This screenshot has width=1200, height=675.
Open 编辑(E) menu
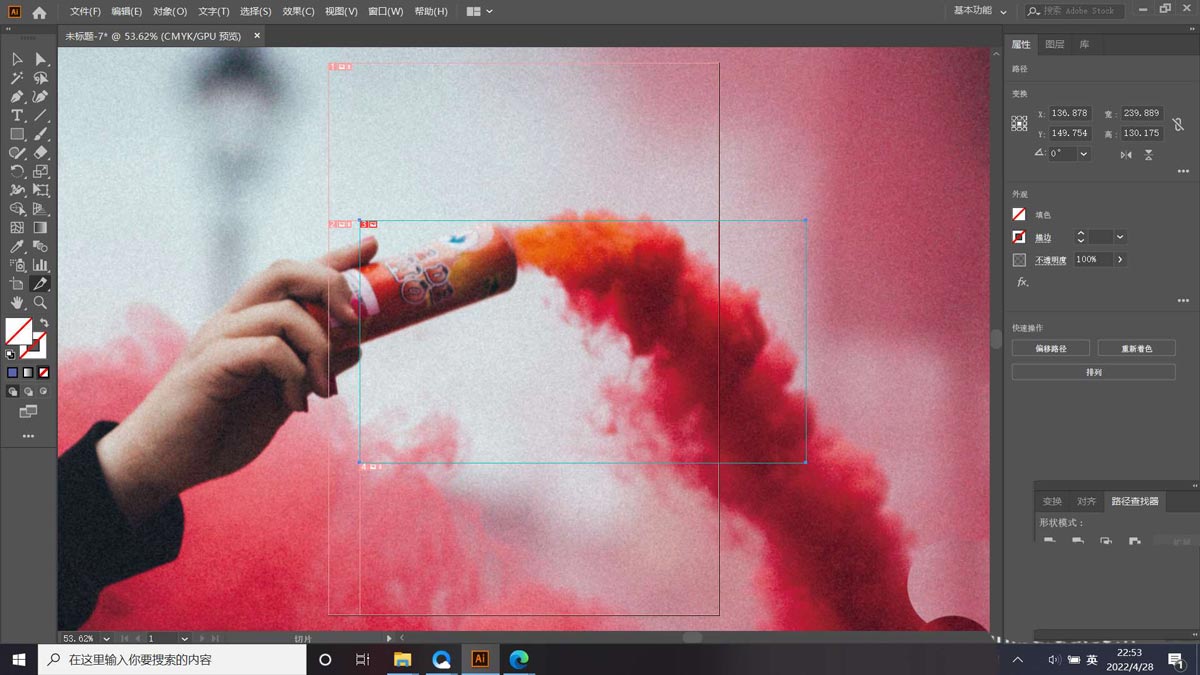point(127,12)
